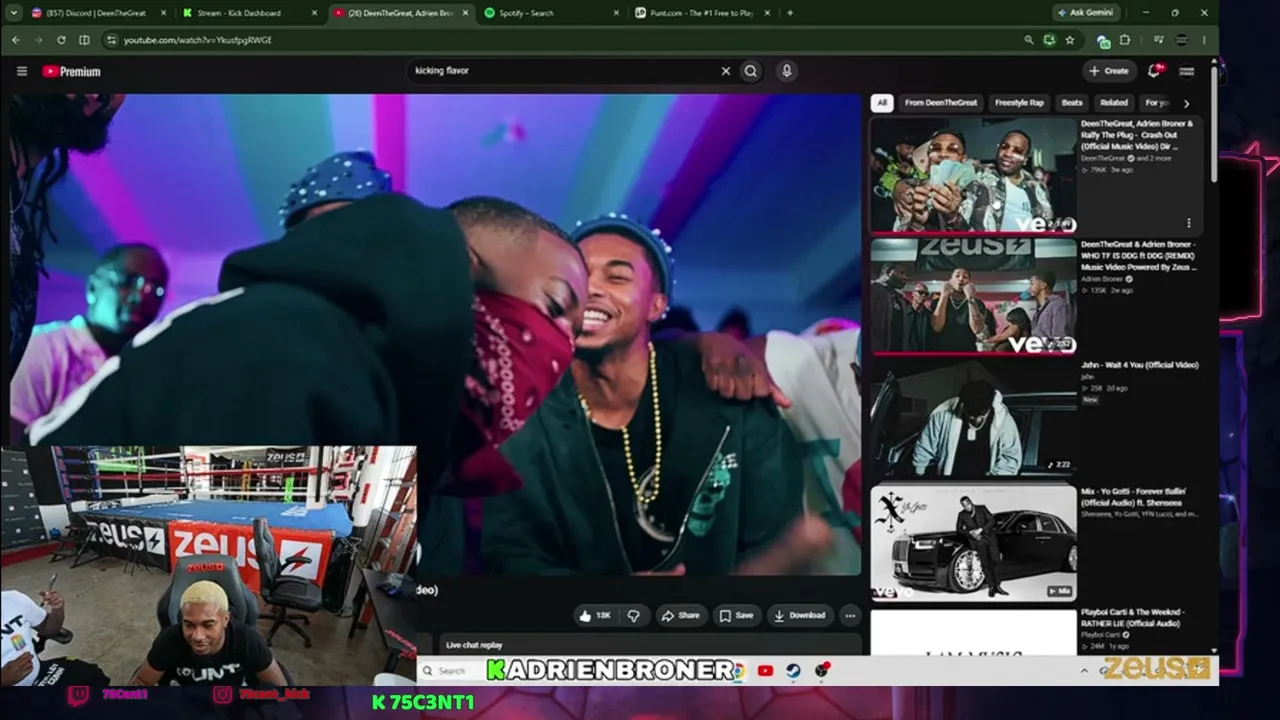Open a new browser tab
1280x720 pixels.
790,13
